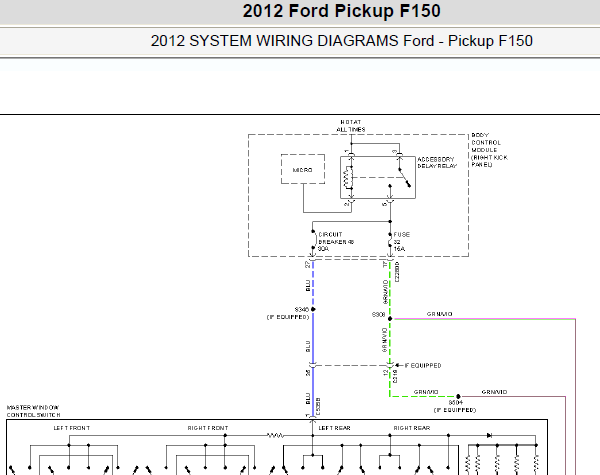The image size is (600, 475).
Task: Click the GRN/VIO label above the pink wire from S308
Action: [439, 314]
